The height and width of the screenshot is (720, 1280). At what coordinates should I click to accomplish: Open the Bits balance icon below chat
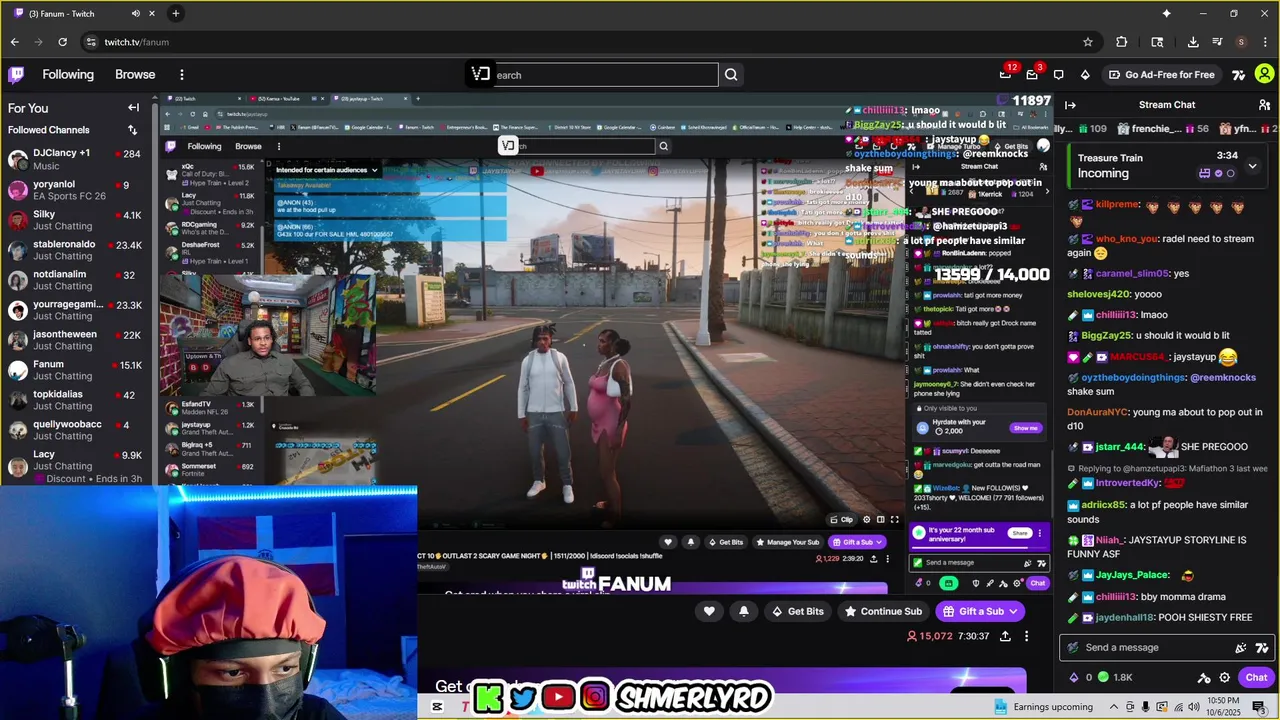click(x=1075, y=677)
